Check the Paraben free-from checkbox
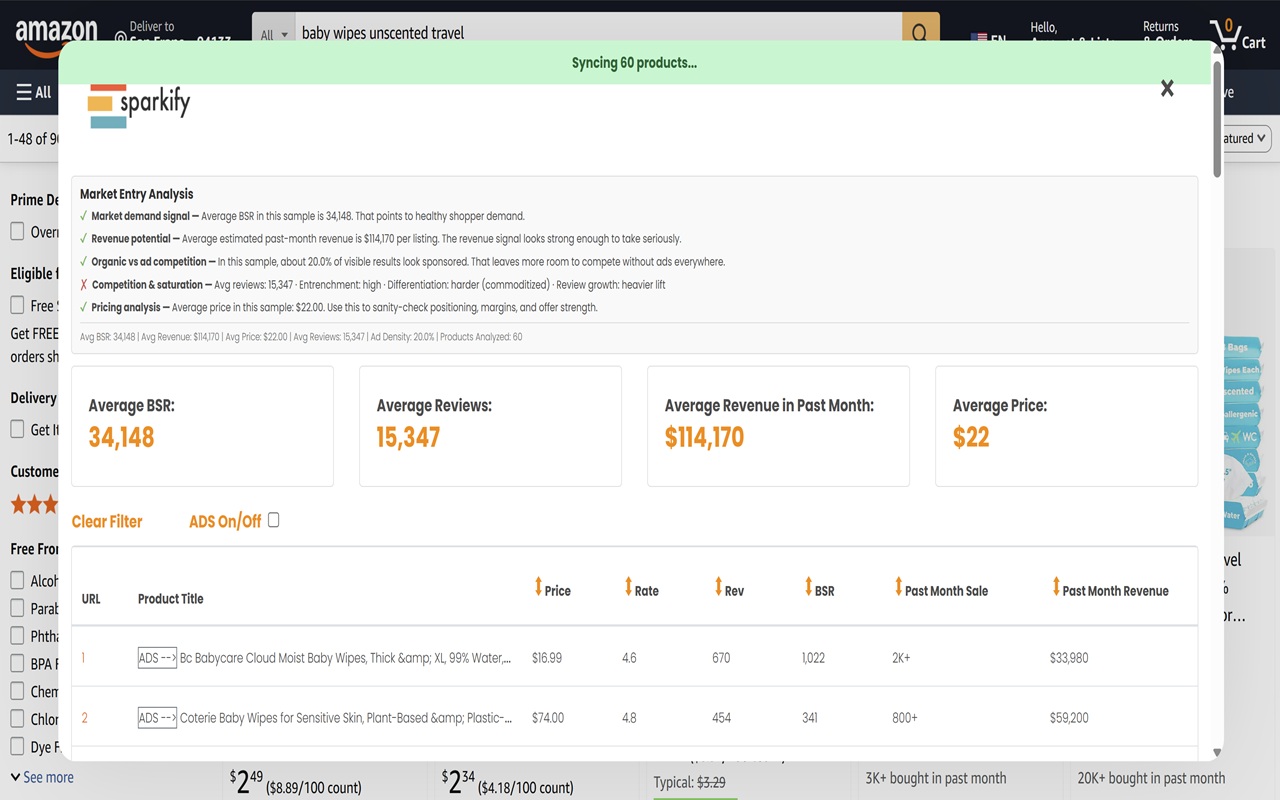Viewport: 1280px width, 800px height. pos(17,608)
